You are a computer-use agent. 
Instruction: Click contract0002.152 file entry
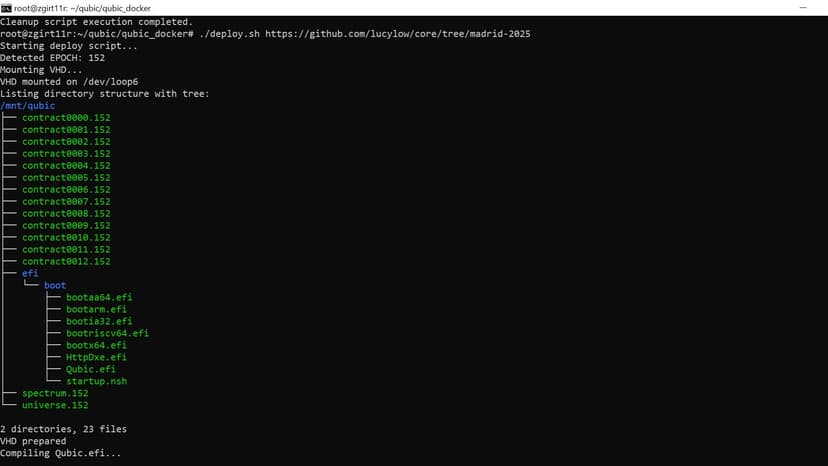coord(66,142)
